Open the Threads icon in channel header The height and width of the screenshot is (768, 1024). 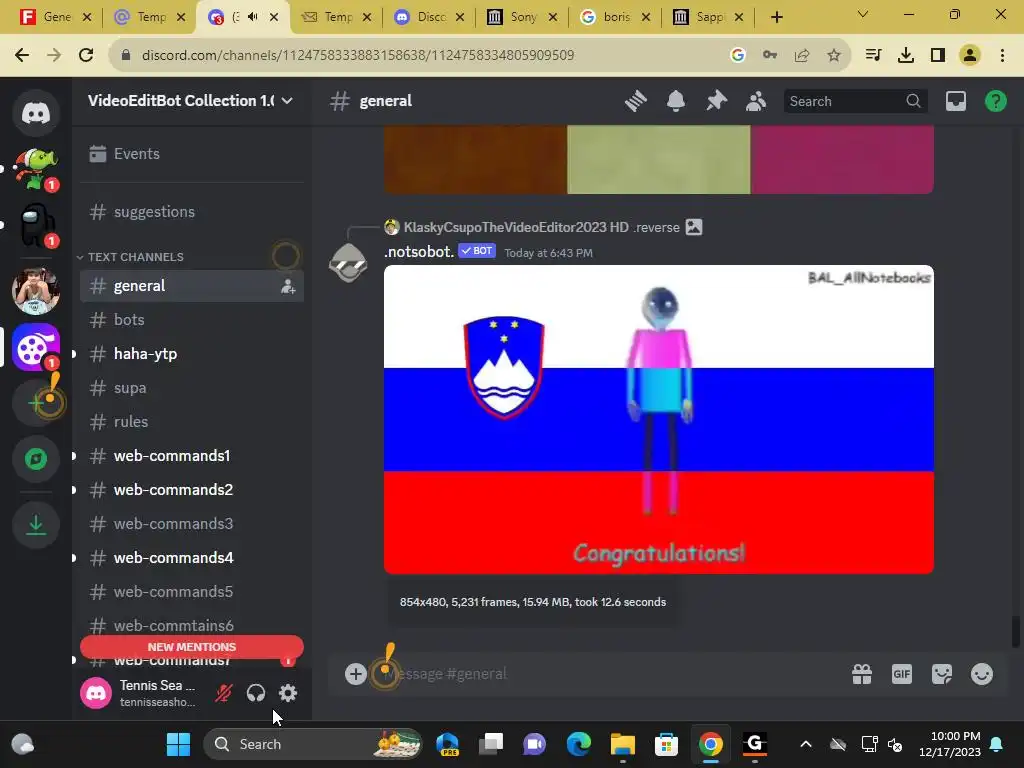click(635, 101)
